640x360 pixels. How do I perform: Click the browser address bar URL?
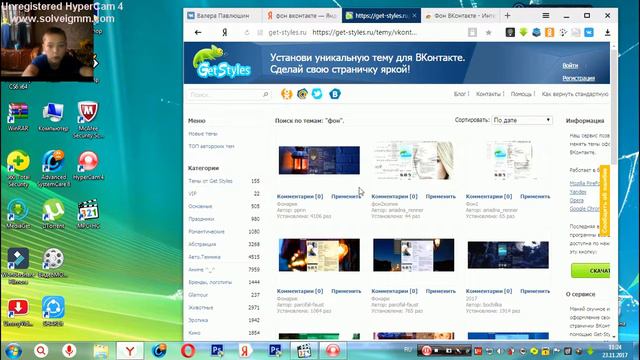click(364, 32)
